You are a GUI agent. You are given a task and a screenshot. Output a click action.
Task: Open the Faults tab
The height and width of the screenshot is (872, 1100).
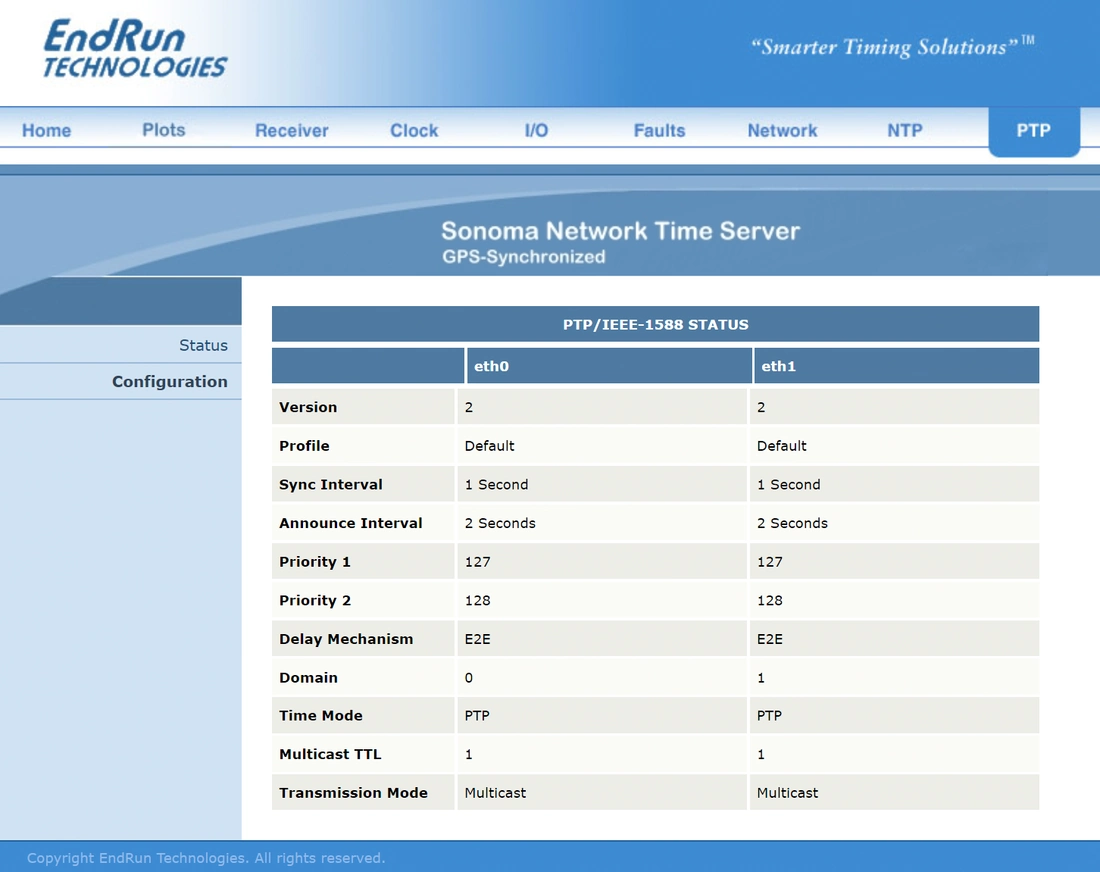coord(659,130)
